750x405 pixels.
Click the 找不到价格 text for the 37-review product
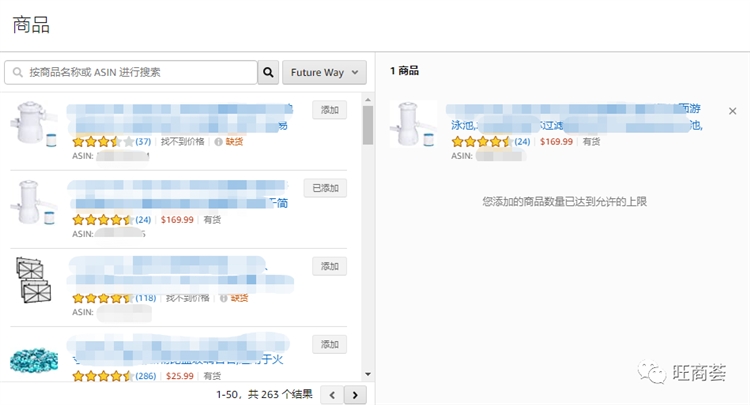pos(182,142)
